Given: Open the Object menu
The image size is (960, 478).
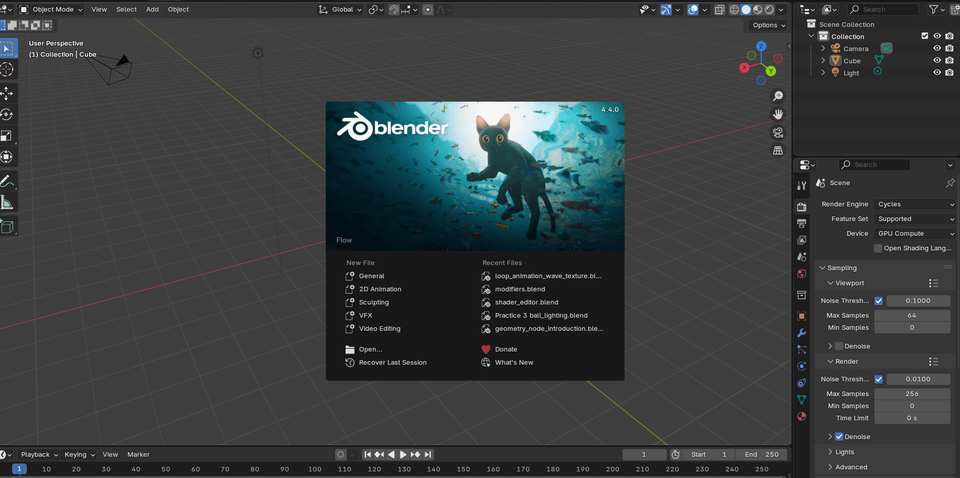Looking at the screenshot, I should point(178,9).
